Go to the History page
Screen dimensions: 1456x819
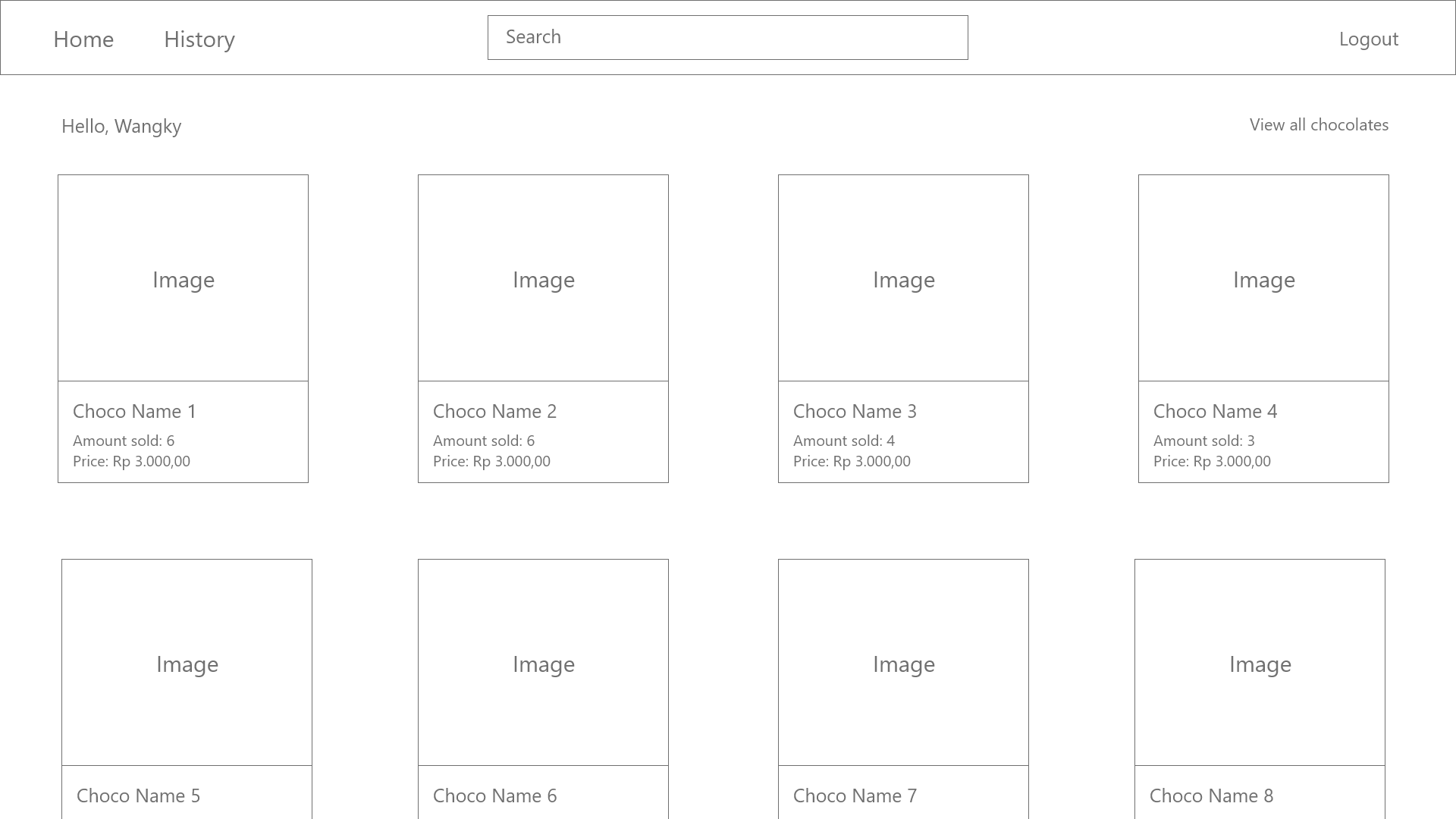pos(199,39)
